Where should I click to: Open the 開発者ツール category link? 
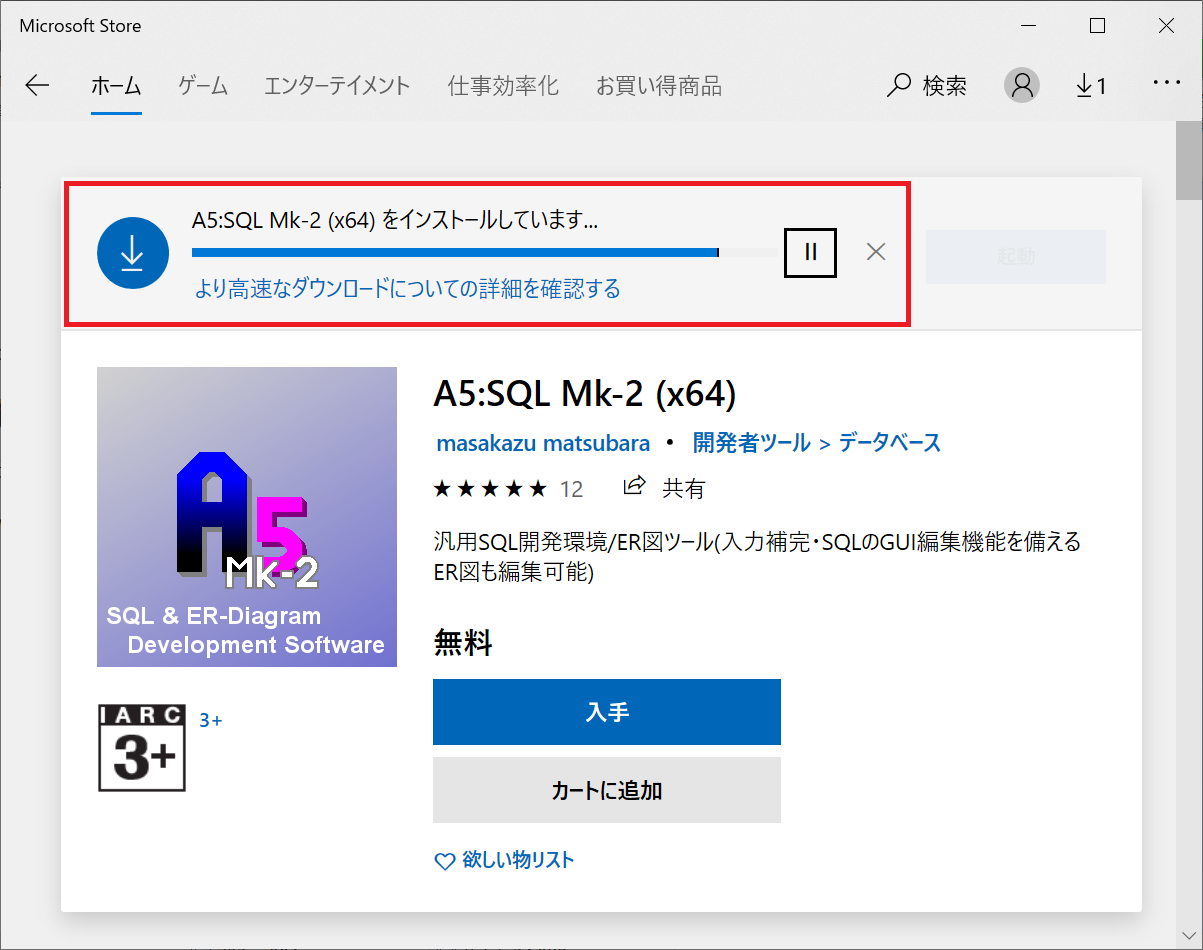coord(752,443)
